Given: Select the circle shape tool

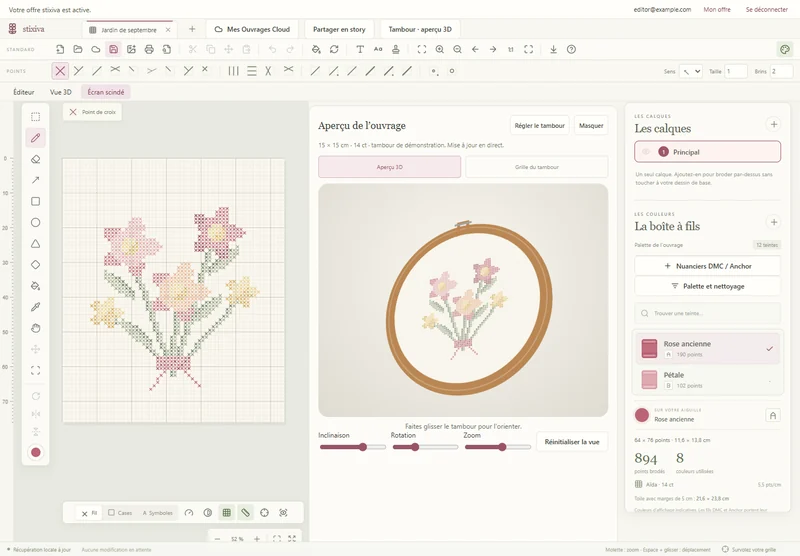Looking at the screenshot, I should 35,222.
